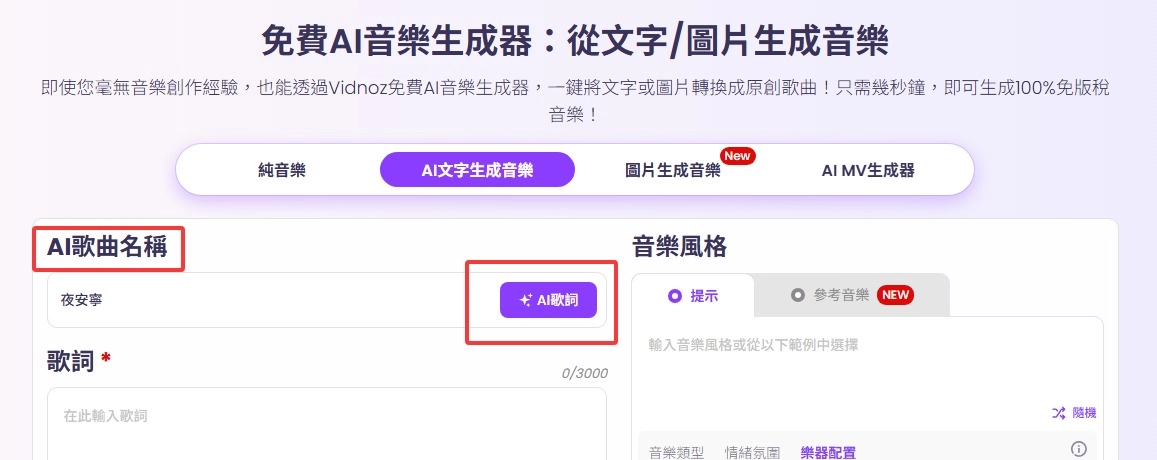Click the sparkle icon on AI歌詞 button

tap(526, 300)
